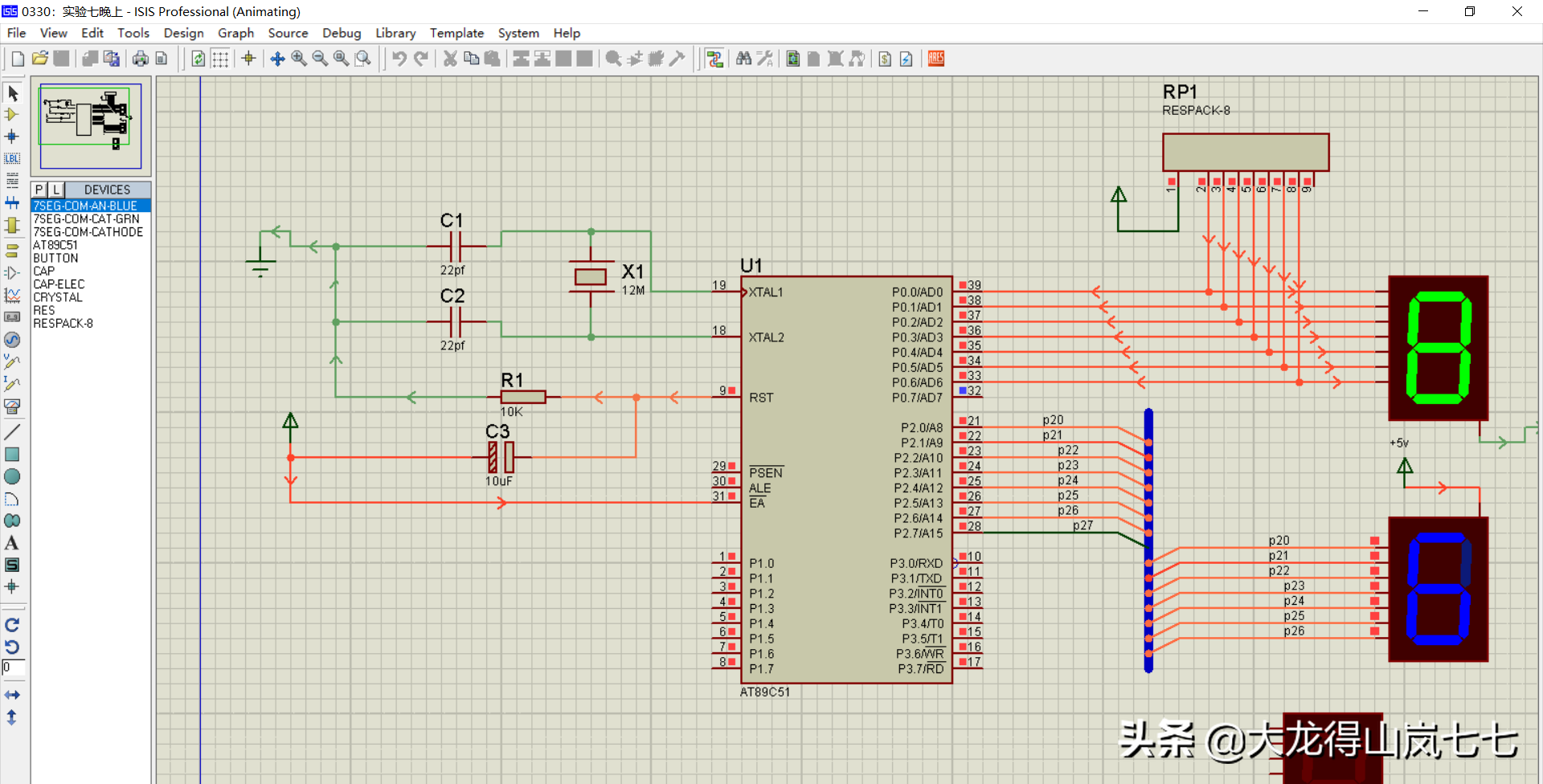The width and height of the screenshot is (1543, 784).
Task: Activate the Graph mode tool
Action: click(x=12, y=296)
